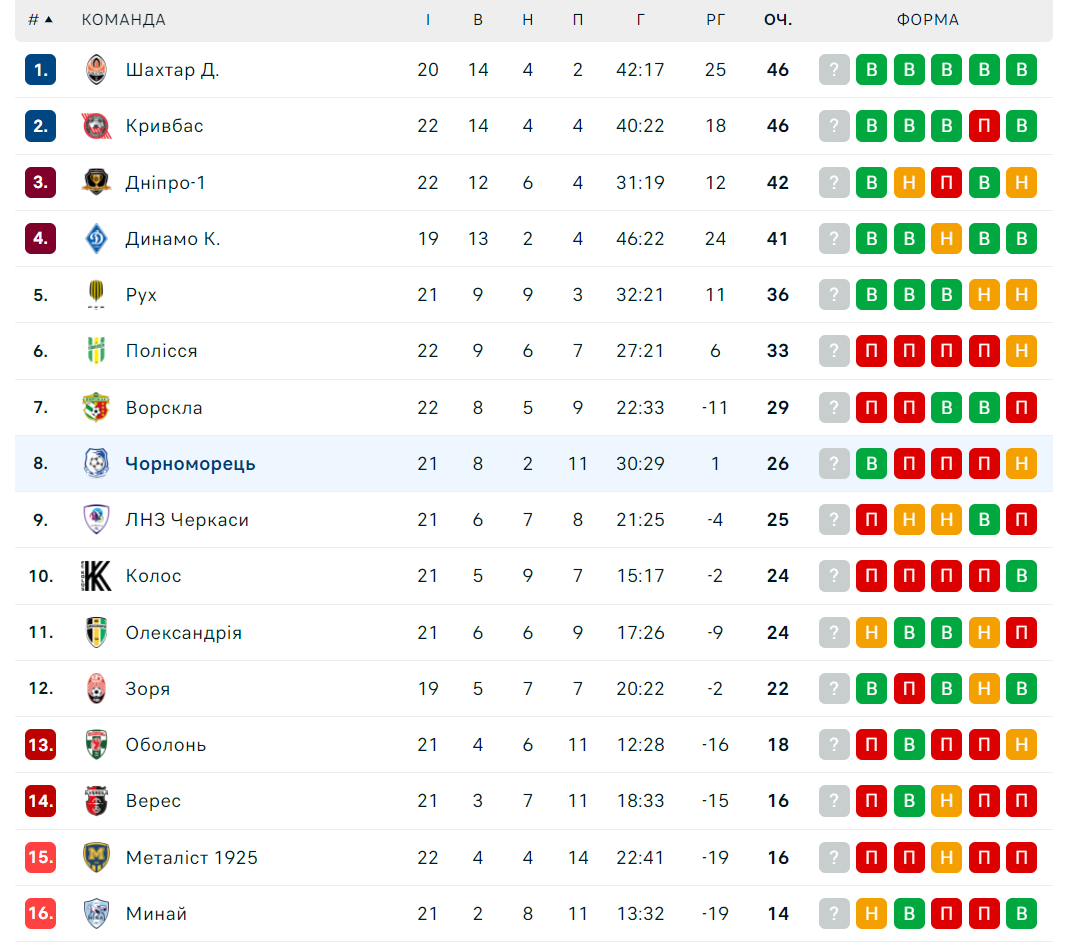Click Кривбас red П loss form badge
This screenshot has height=947, width=1067.
point(984,126)
